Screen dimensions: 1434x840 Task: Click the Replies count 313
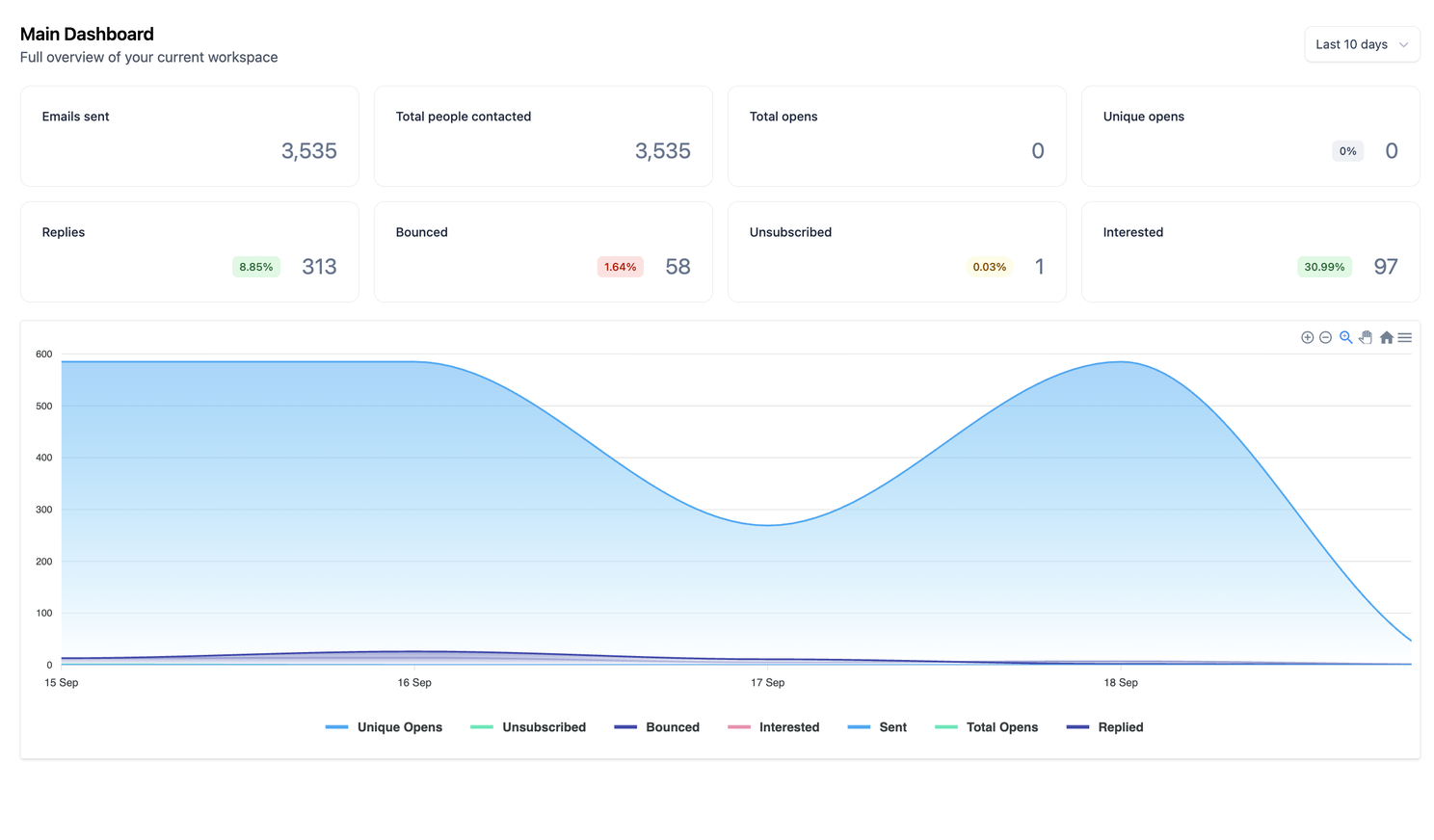tap(319, 267)
